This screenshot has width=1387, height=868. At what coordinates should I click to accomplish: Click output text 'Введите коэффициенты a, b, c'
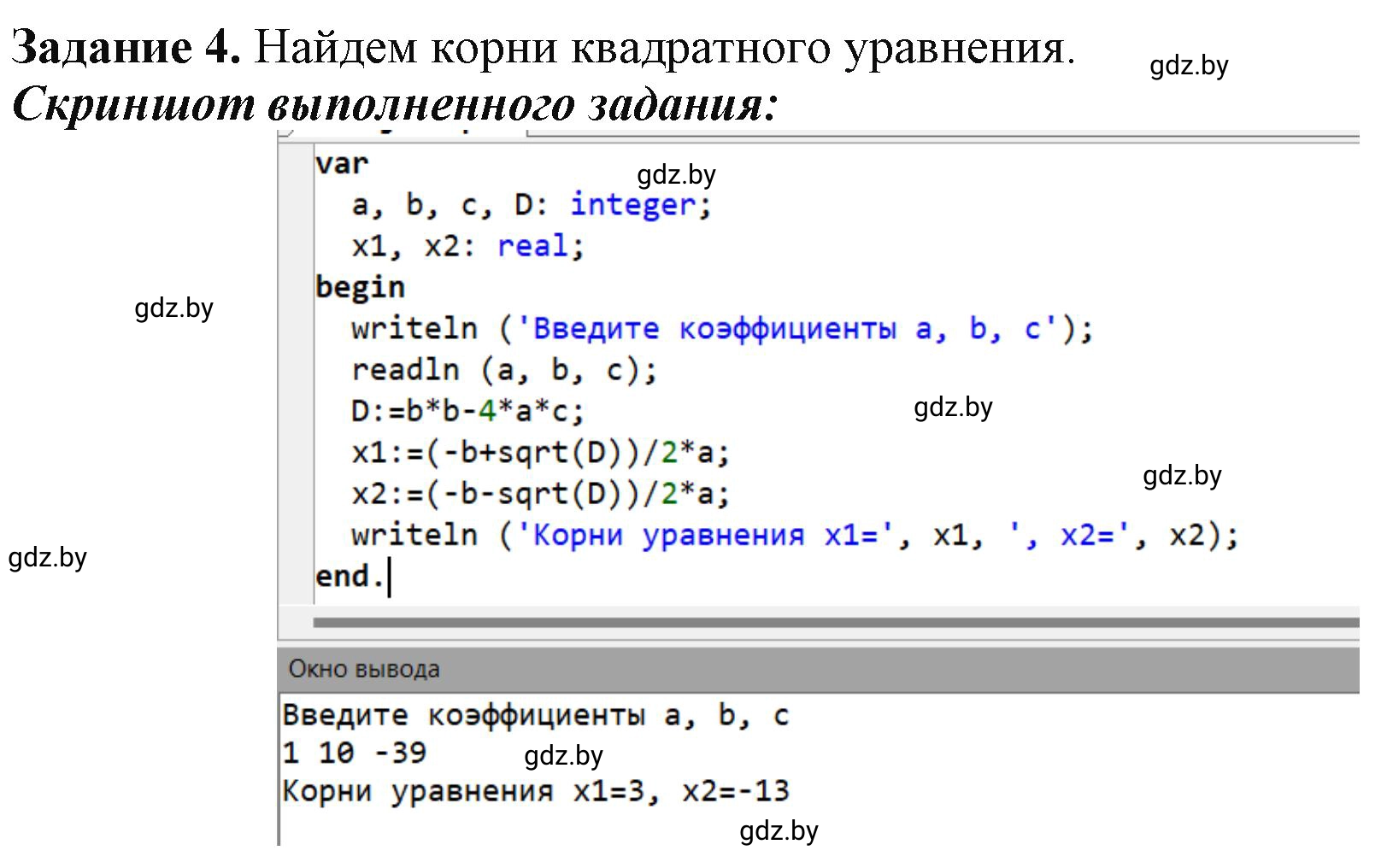(x=536, y=715)
